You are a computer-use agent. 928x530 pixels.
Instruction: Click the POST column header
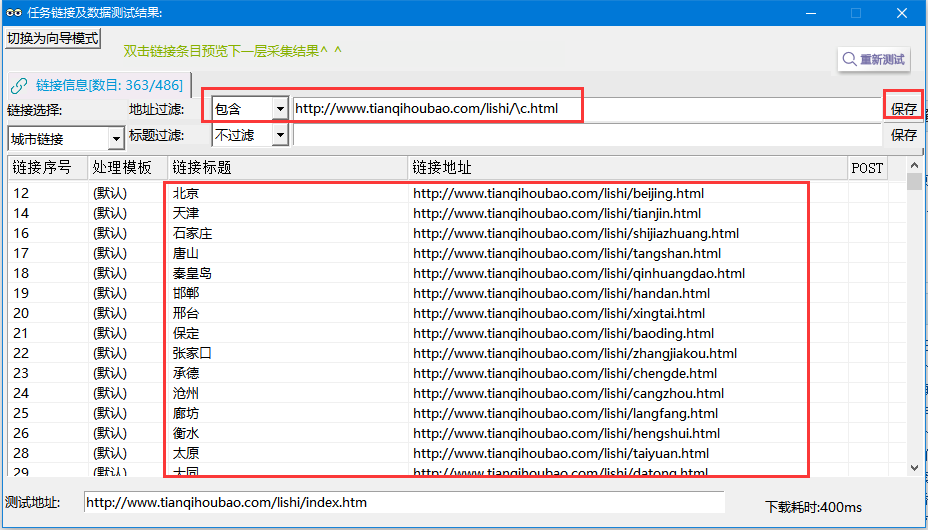[x=867, y=168]
